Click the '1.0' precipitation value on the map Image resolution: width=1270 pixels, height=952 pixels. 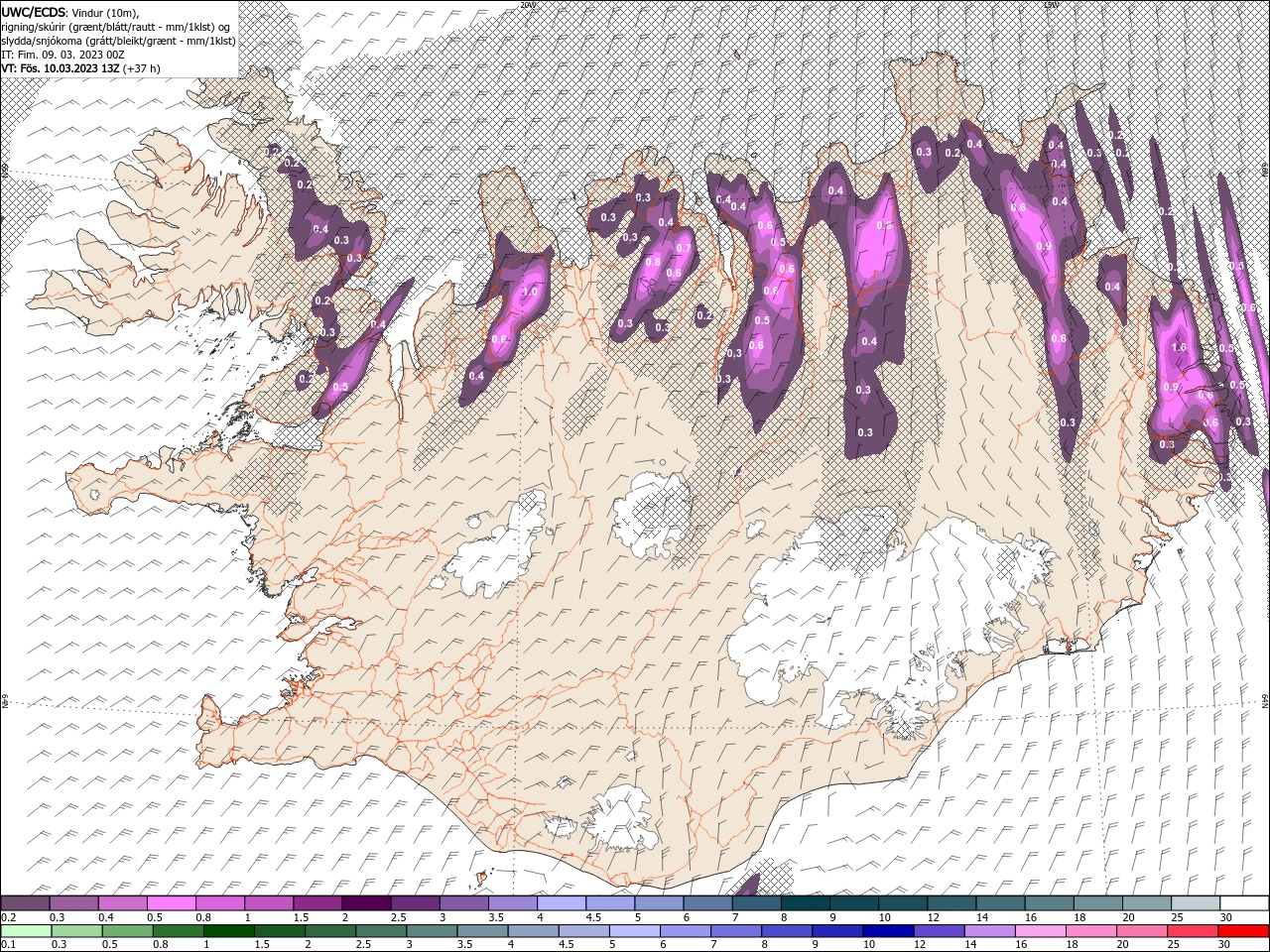[x=530, y=292]
